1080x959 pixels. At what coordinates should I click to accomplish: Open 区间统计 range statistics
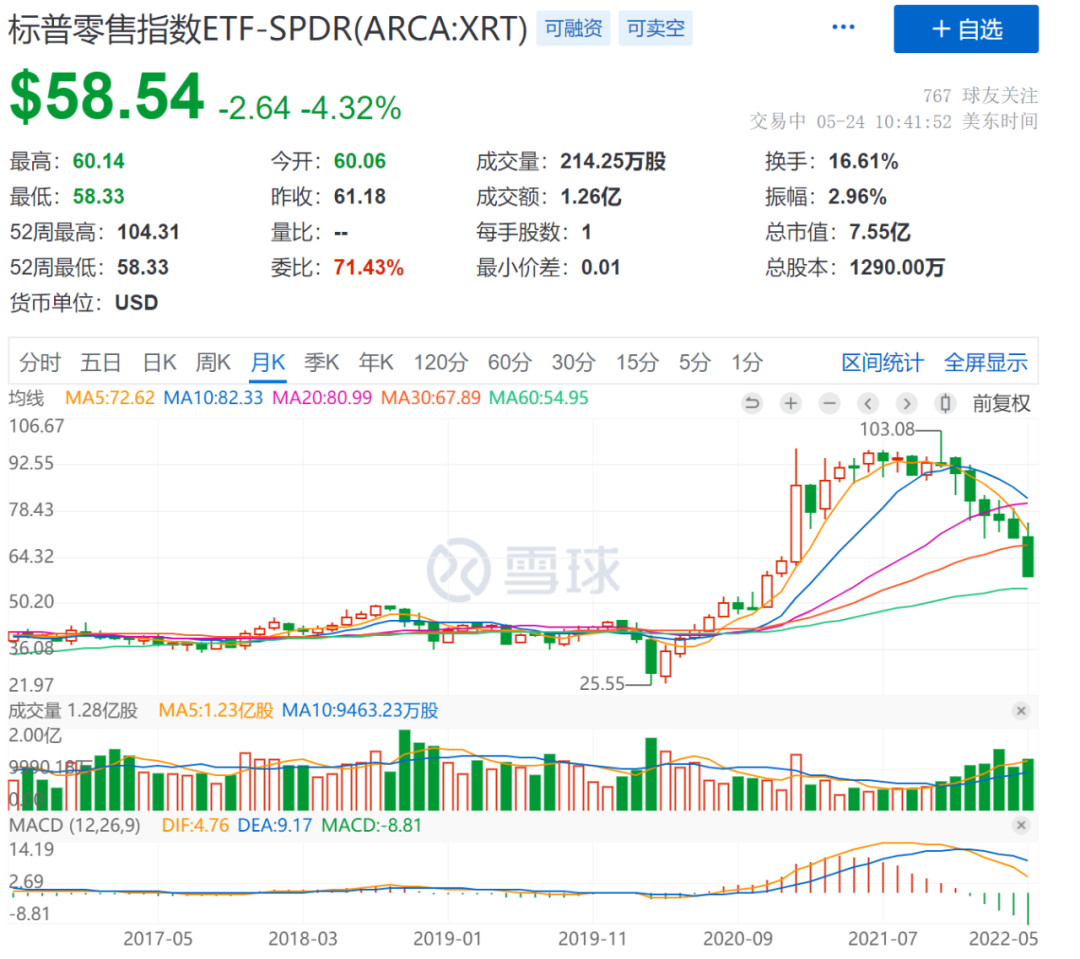pyautogui.click(x=882, y=362)
